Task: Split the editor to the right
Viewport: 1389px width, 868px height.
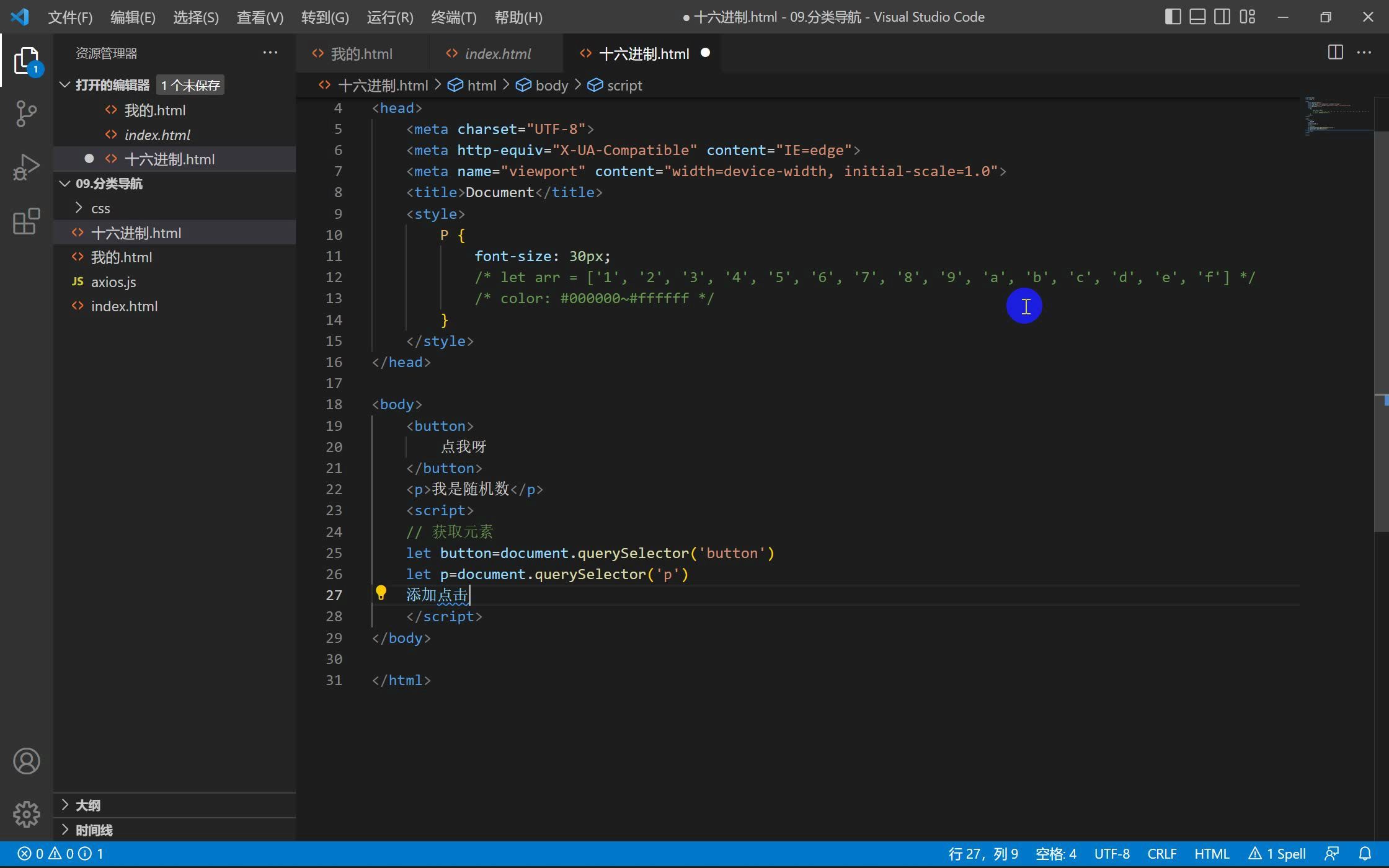Action: [x=1335, y=53]
